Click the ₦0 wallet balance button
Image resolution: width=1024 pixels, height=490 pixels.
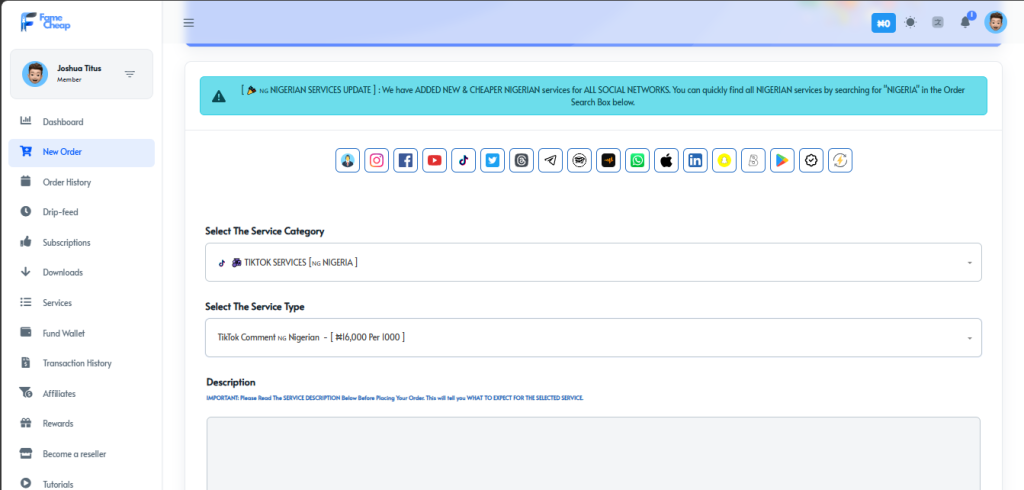coord(884,23)
